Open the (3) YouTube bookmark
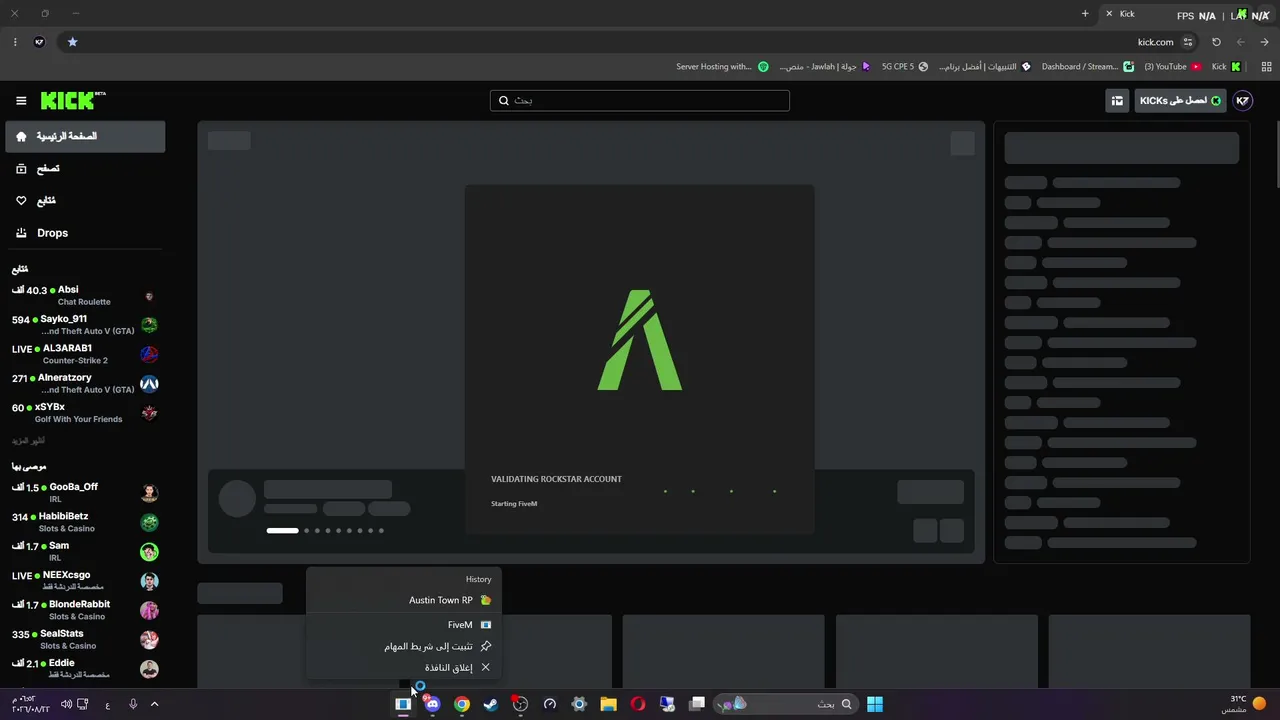Viewport: 1280px width, 720px height. (1172, 67)
